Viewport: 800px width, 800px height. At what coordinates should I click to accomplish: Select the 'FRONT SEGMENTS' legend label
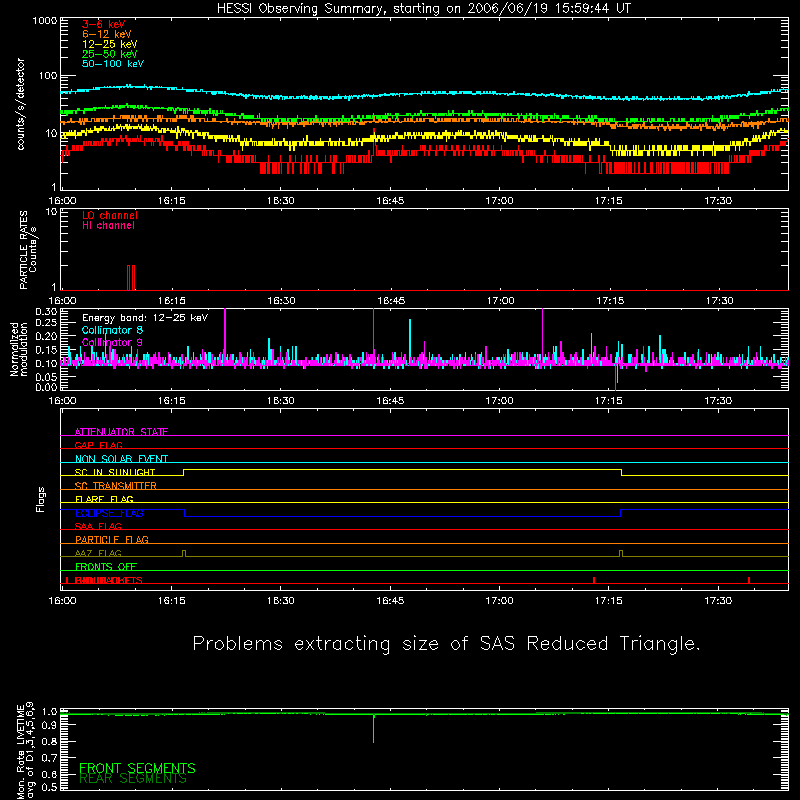point(137,768)
